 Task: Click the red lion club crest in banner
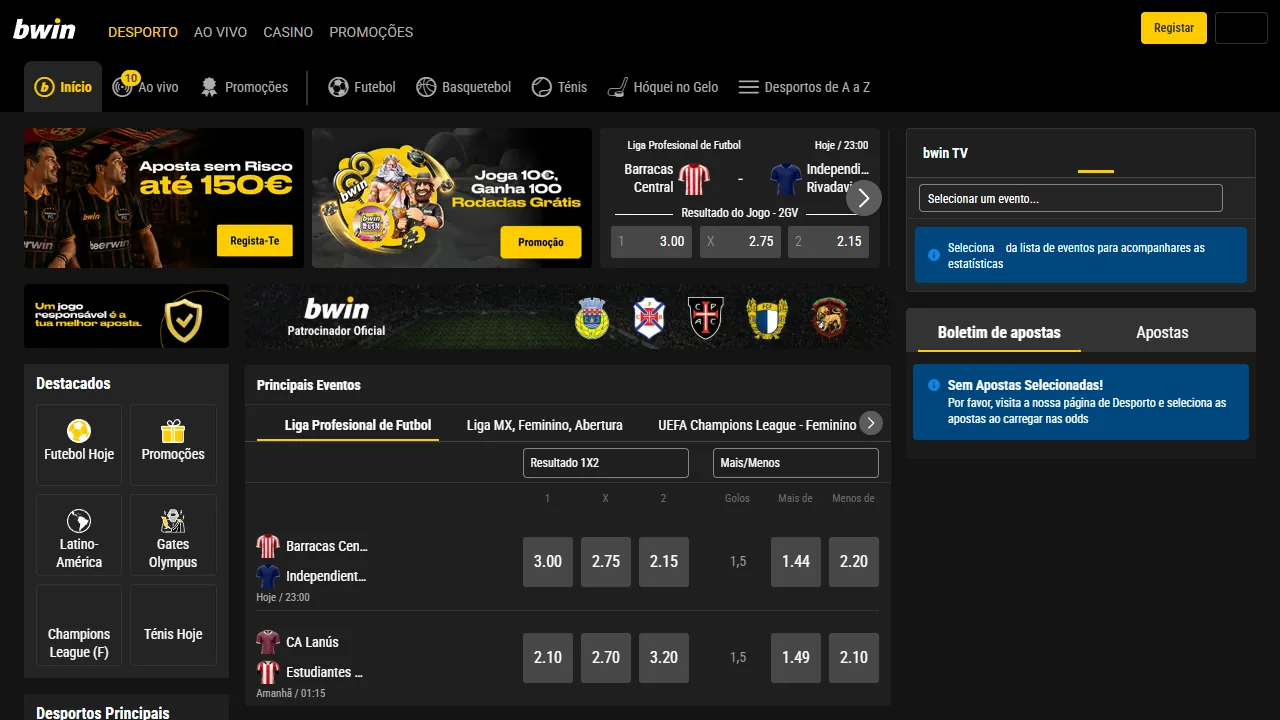pos(829,318)
